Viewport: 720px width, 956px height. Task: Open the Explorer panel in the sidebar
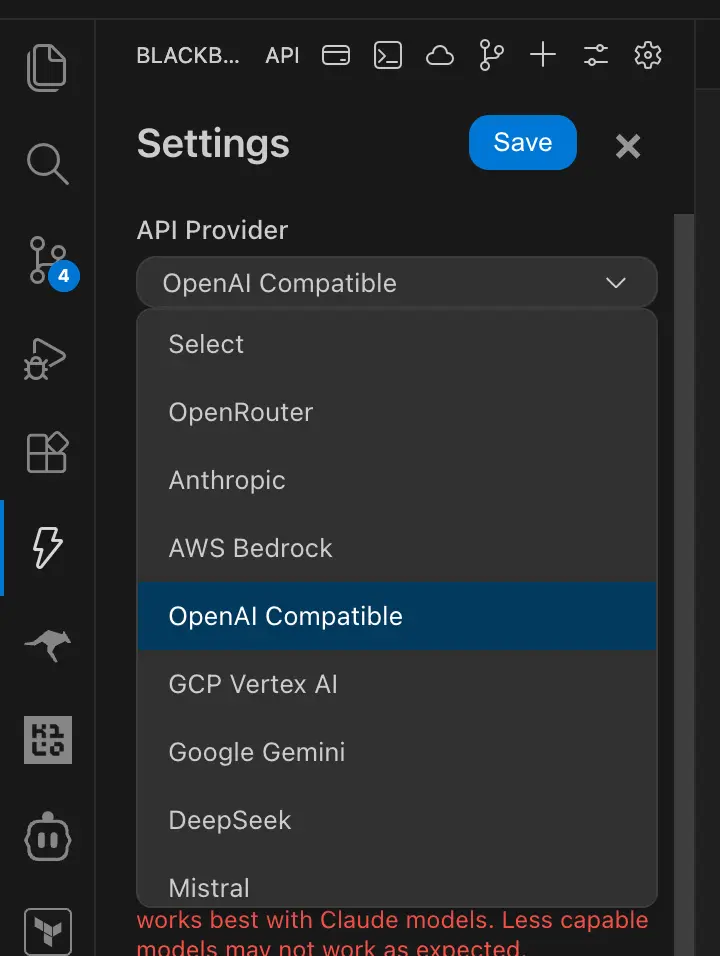point(47,67)
